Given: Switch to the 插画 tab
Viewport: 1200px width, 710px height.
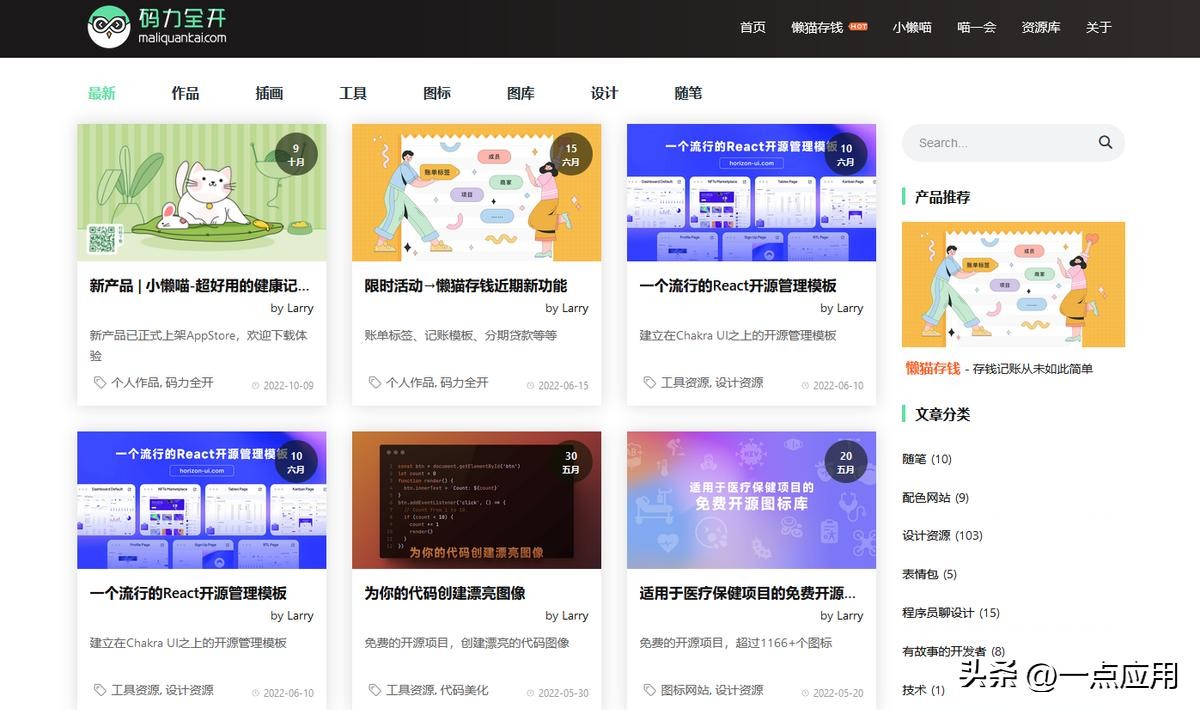Looking at the screenshot, I should coord(269,93).
